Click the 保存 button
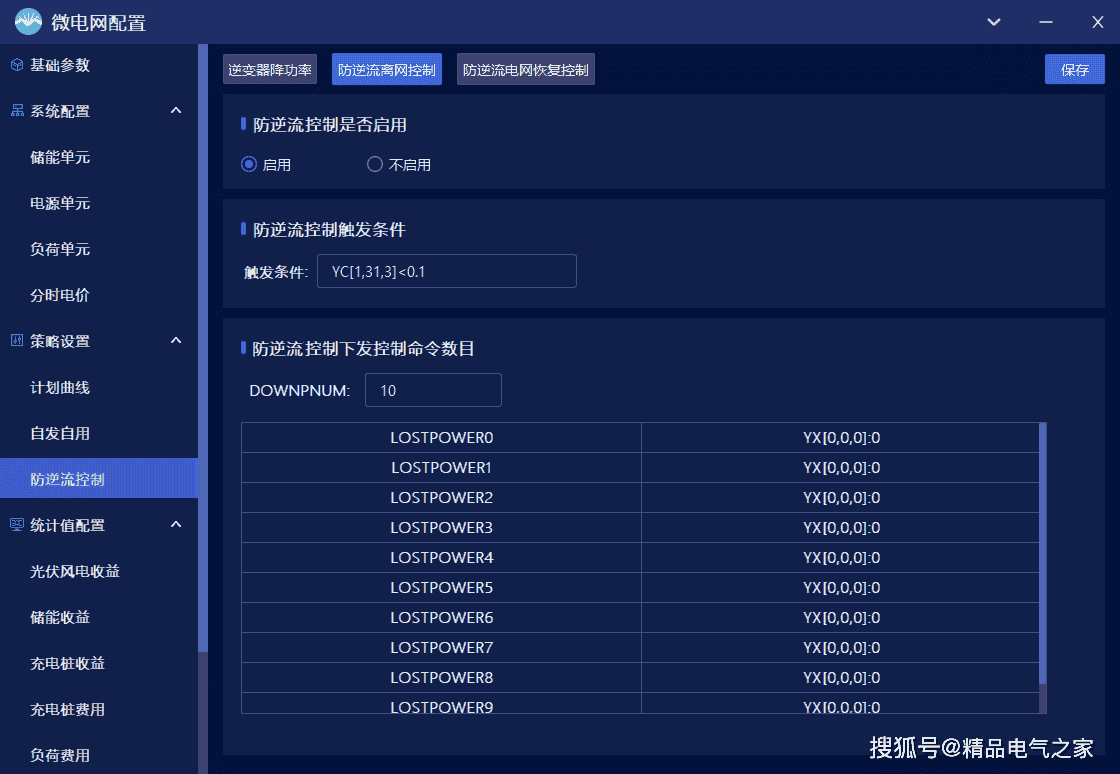Screen dimensions: 1120x774 click(1075, 70)
